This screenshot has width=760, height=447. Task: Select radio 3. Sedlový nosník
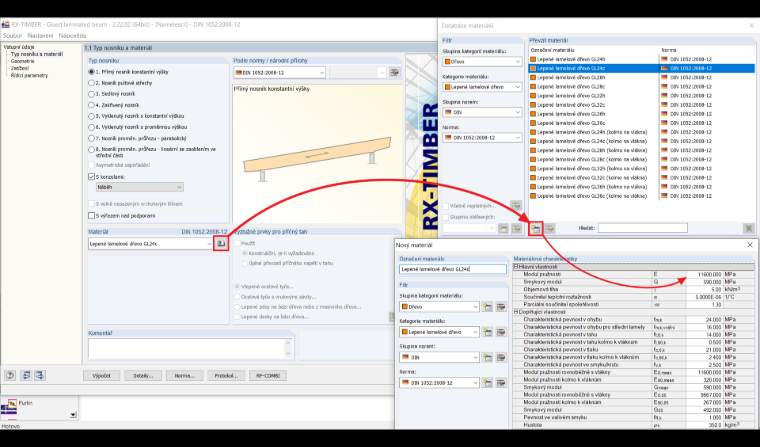coord(91,94)
